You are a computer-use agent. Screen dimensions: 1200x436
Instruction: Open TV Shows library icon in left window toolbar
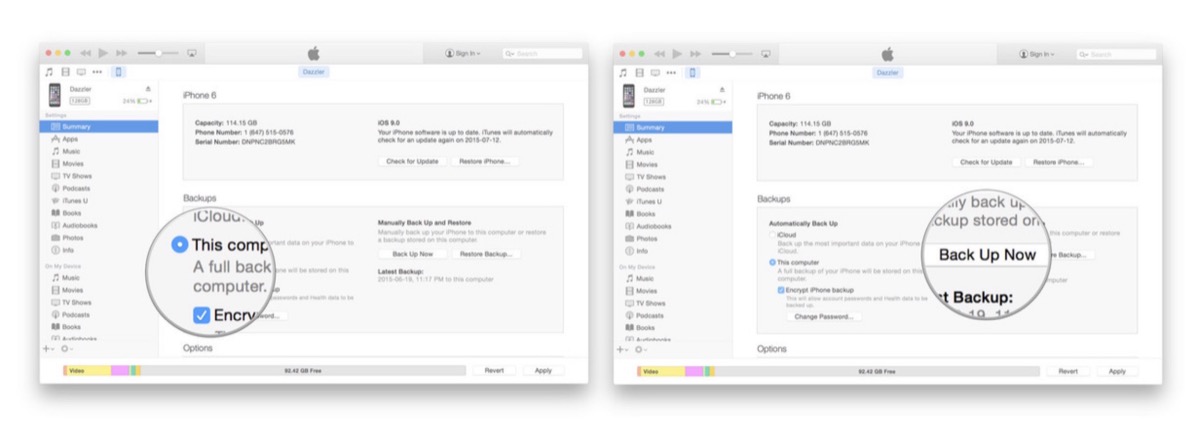tap(81, 72)
